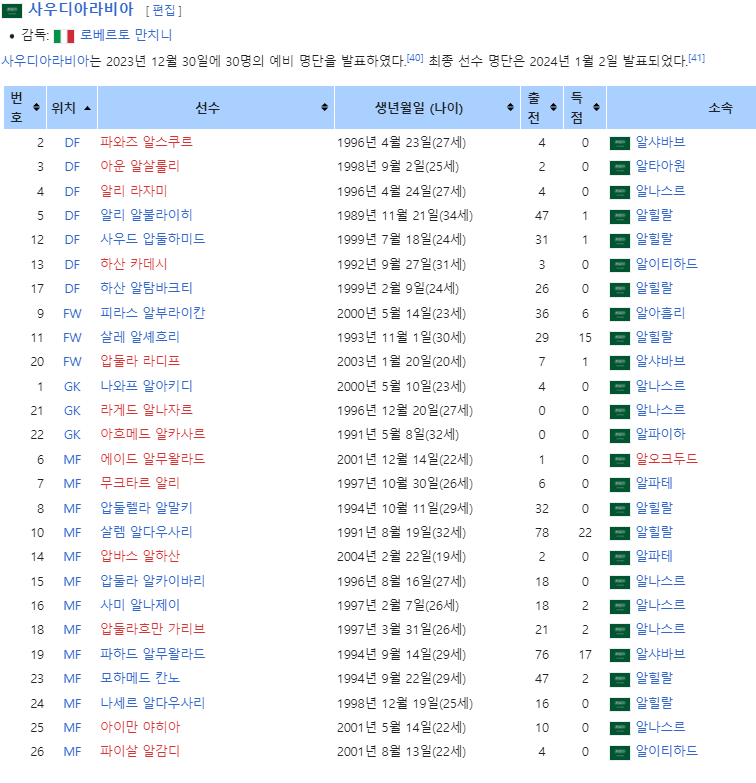Open player 아이만 야히아 page
The image size is (756, 783).
tap(140, 727)
